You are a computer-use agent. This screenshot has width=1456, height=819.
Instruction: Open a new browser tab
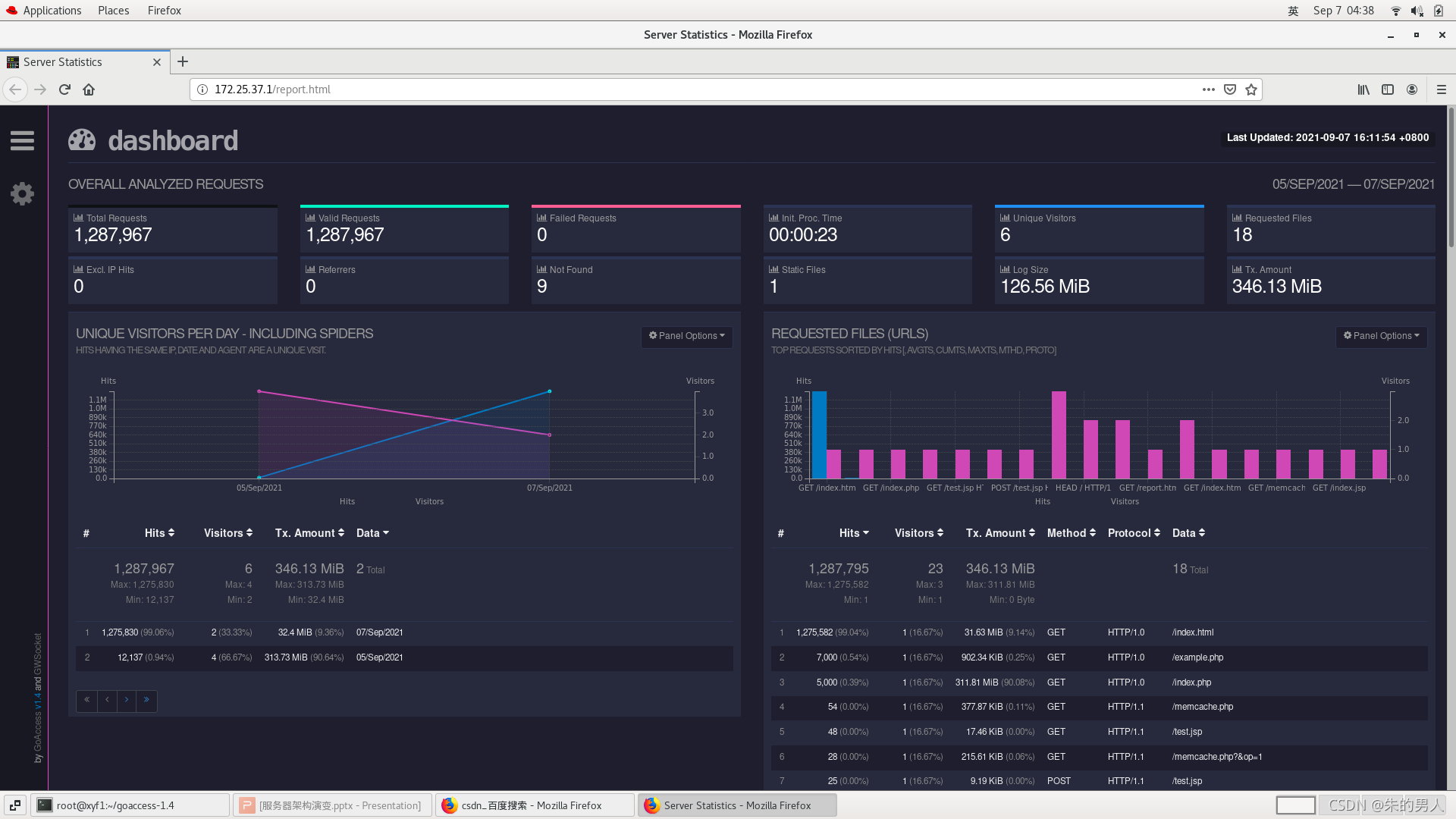coord(183,62)
